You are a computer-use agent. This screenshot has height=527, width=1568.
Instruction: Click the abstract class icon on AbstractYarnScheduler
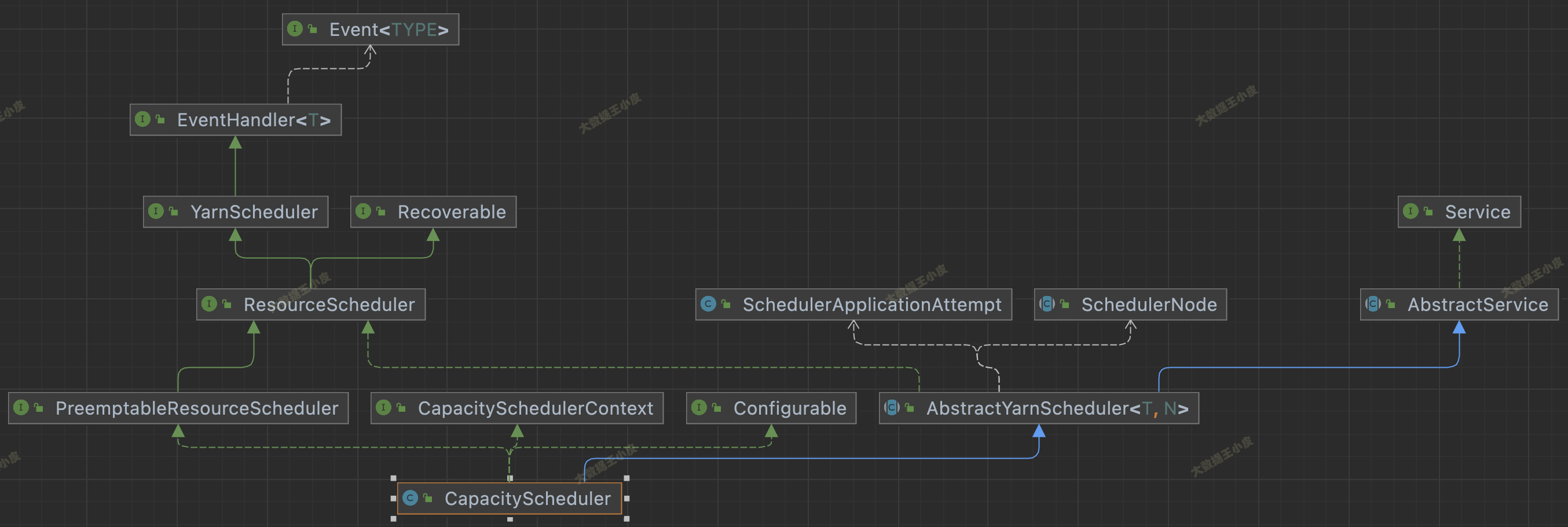892,407
